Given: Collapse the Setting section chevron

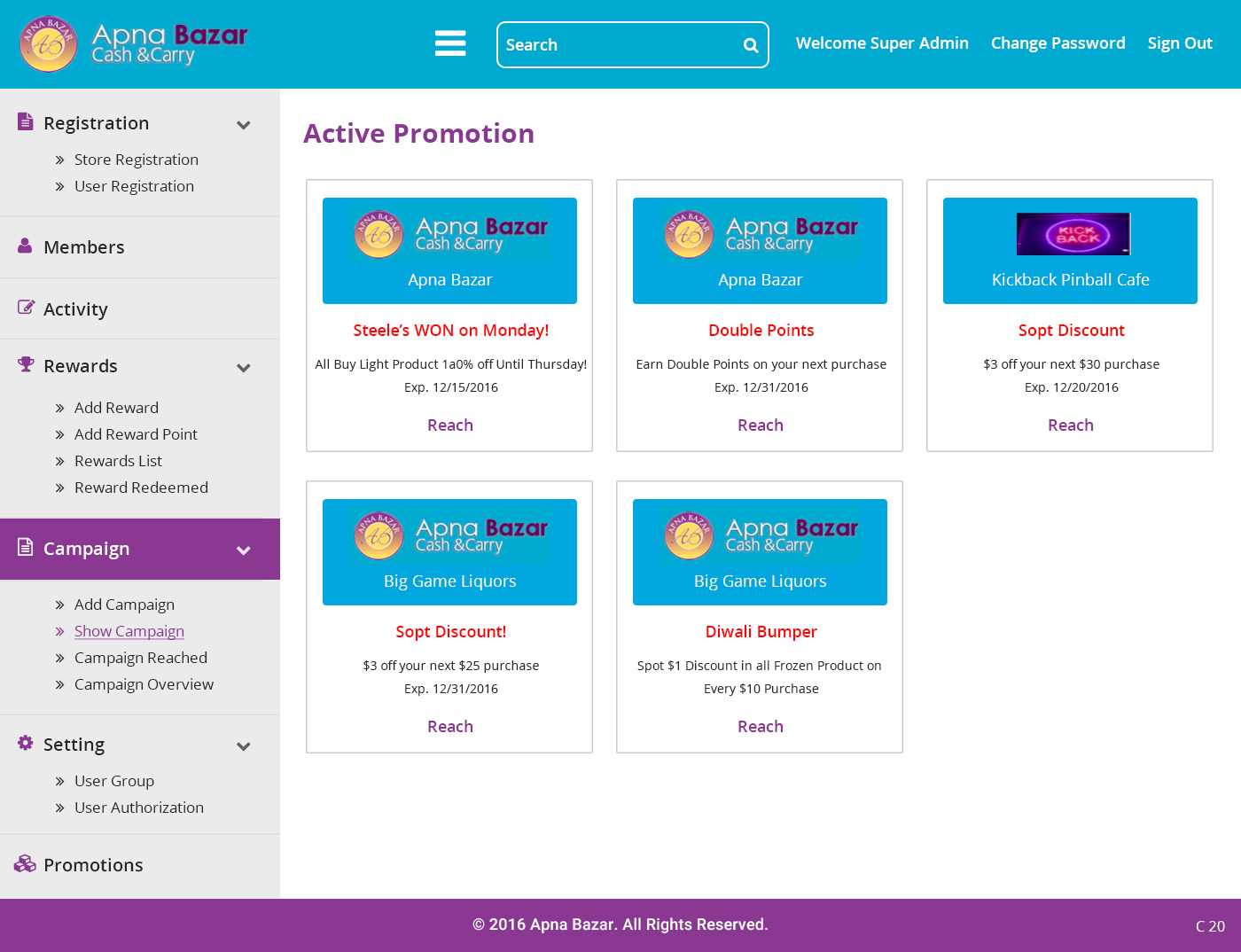Looking at the screenshot, I should 244,746.
